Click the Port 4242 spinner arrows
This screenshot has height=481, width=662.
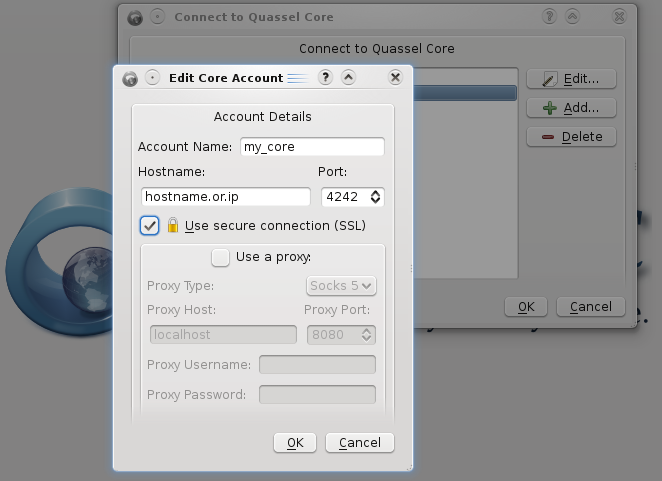click(x=375, y=197)
